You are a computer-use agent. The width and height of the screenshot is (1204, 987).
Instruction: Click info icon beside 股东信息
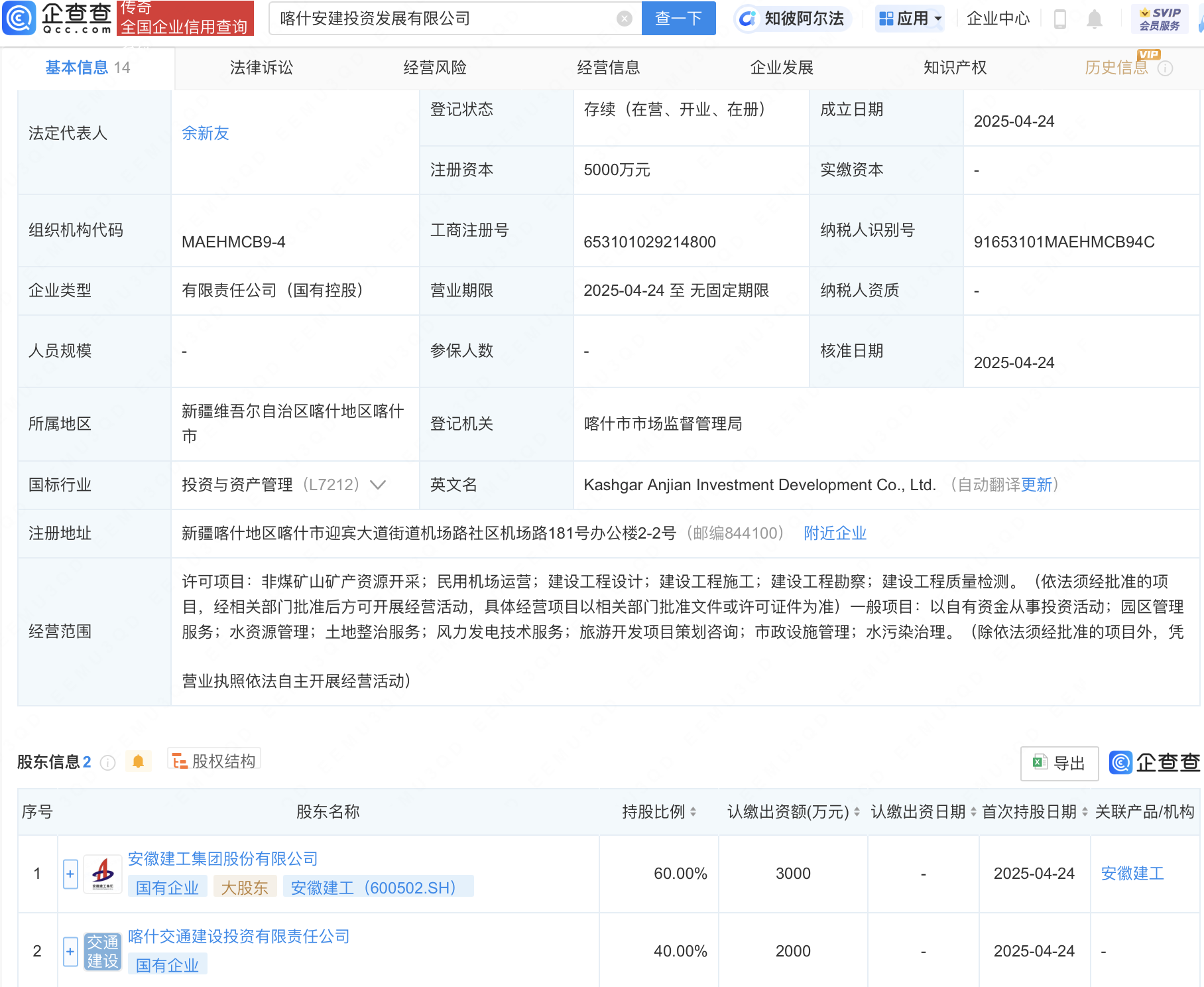pos(107,763)
